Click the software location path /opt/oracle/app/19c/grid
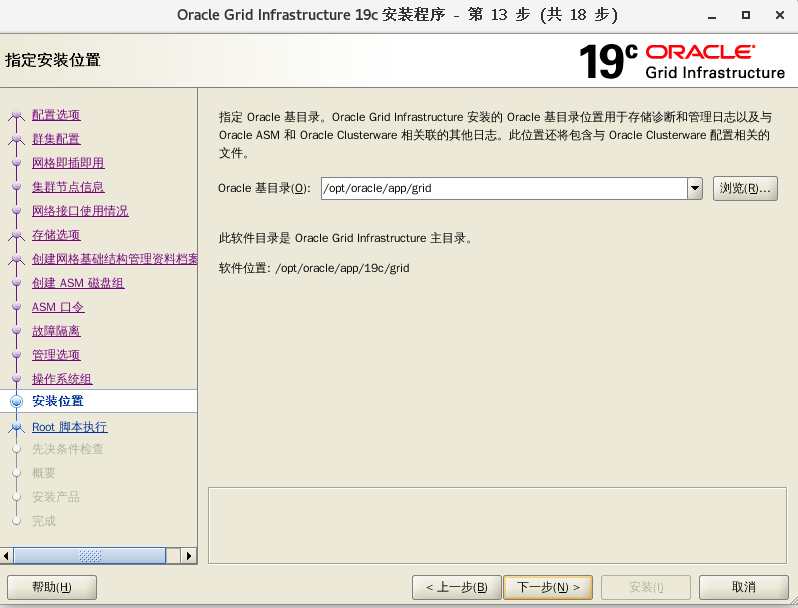The height and width of the screenshot is (608, 798). (342, 268)
